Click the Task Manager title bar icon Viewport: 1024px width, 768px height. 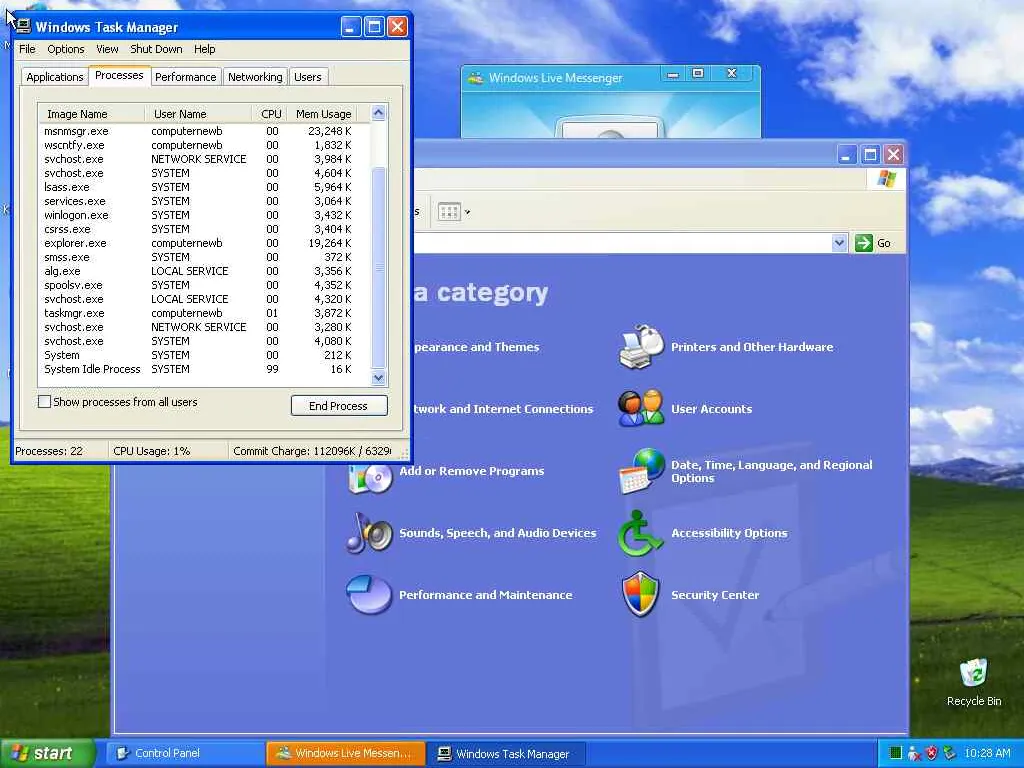coord(24,27)
